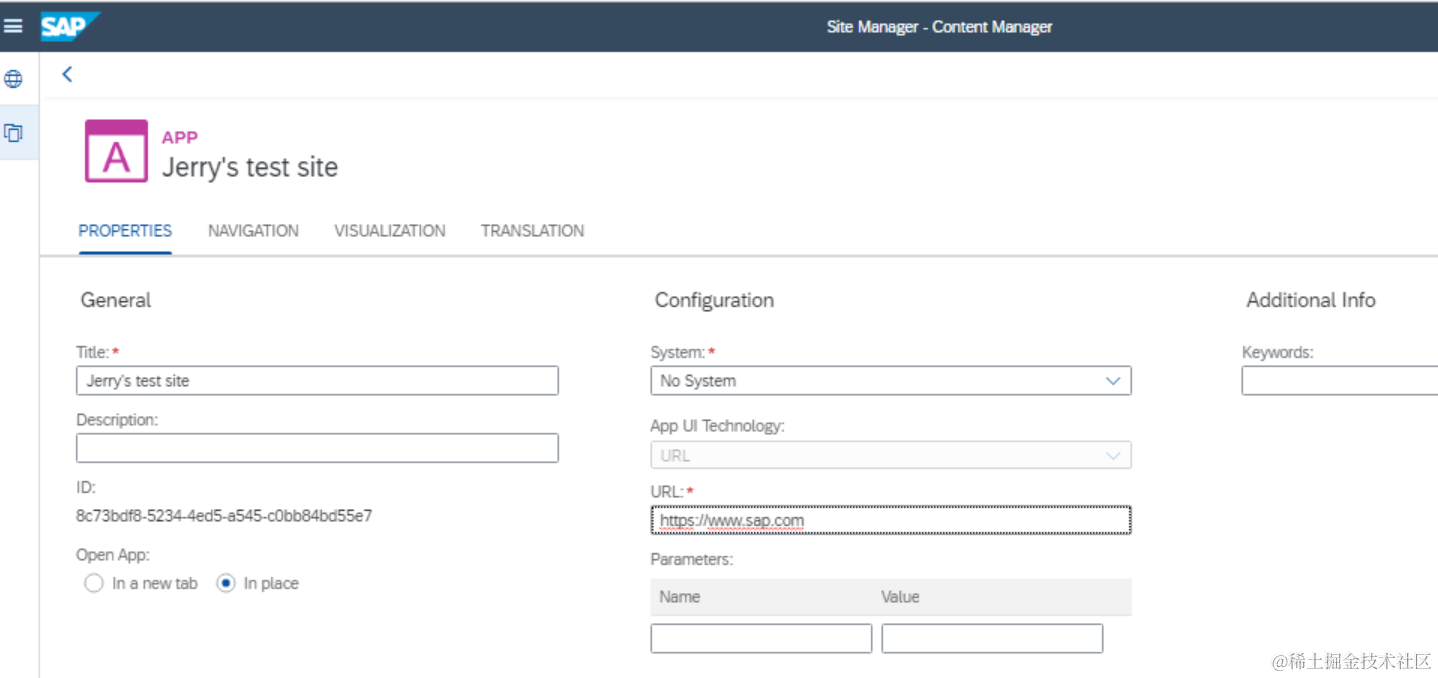Open the hamburger navigation menu
This screenshot has height=678, width=1438.
tap(13, 26)
